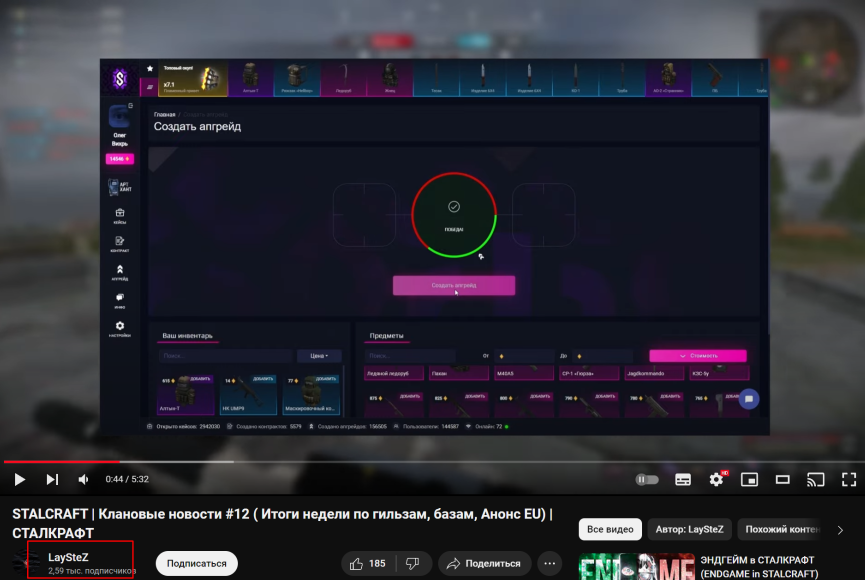Start playback with the play button
The height and width of the screenshot is (580, 865).
(x=19, y=480)
